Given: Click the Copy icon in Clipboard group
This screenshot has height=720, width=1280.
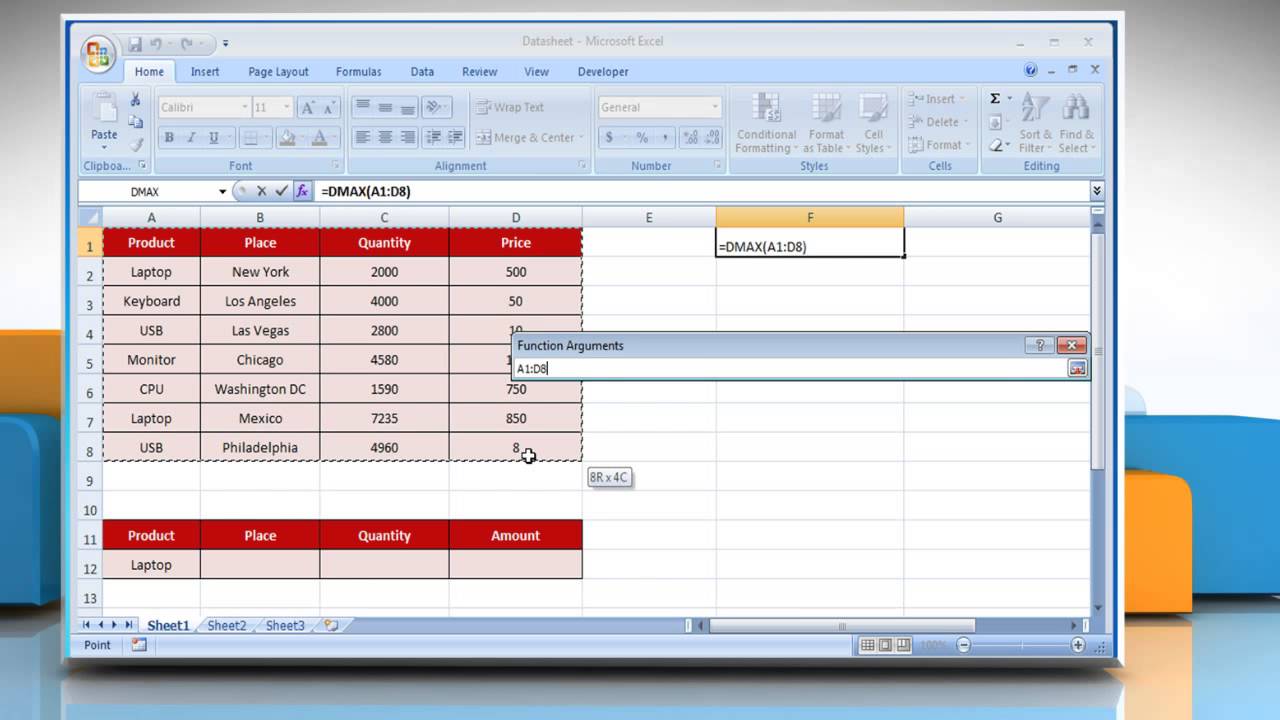Looking at the screenshot, I should pyautogui.click(x=135, y=122).
